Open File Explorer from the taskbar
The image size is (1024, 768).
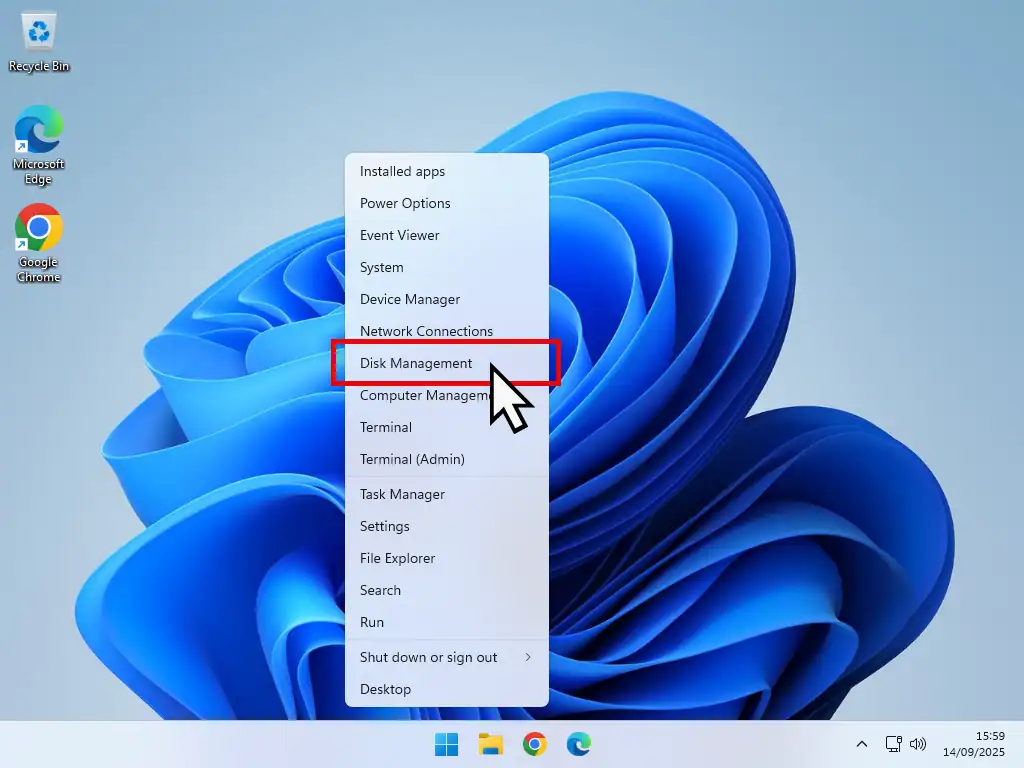(x=490, y=744)
